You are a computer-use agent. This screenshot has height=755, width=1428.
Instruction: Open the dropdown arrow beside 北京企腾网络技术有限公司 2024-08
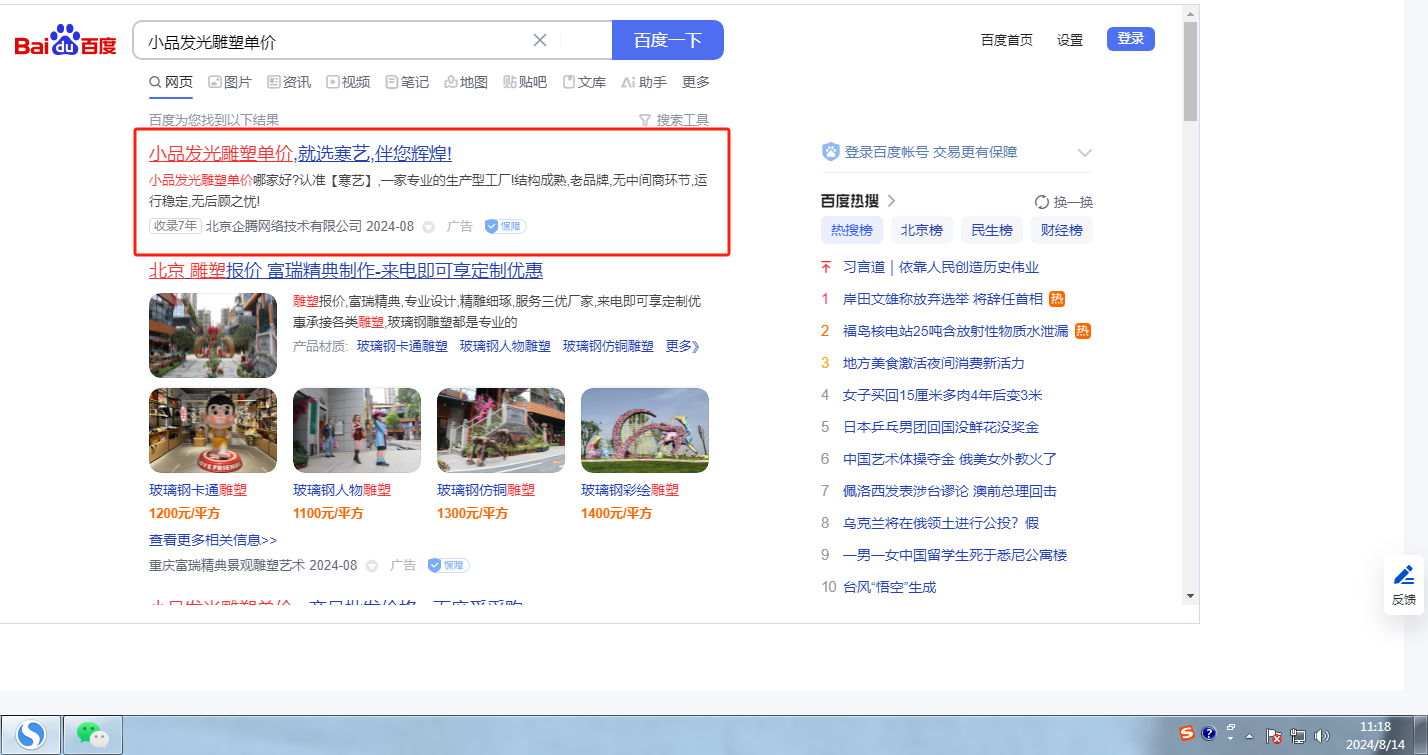point(429,227)
